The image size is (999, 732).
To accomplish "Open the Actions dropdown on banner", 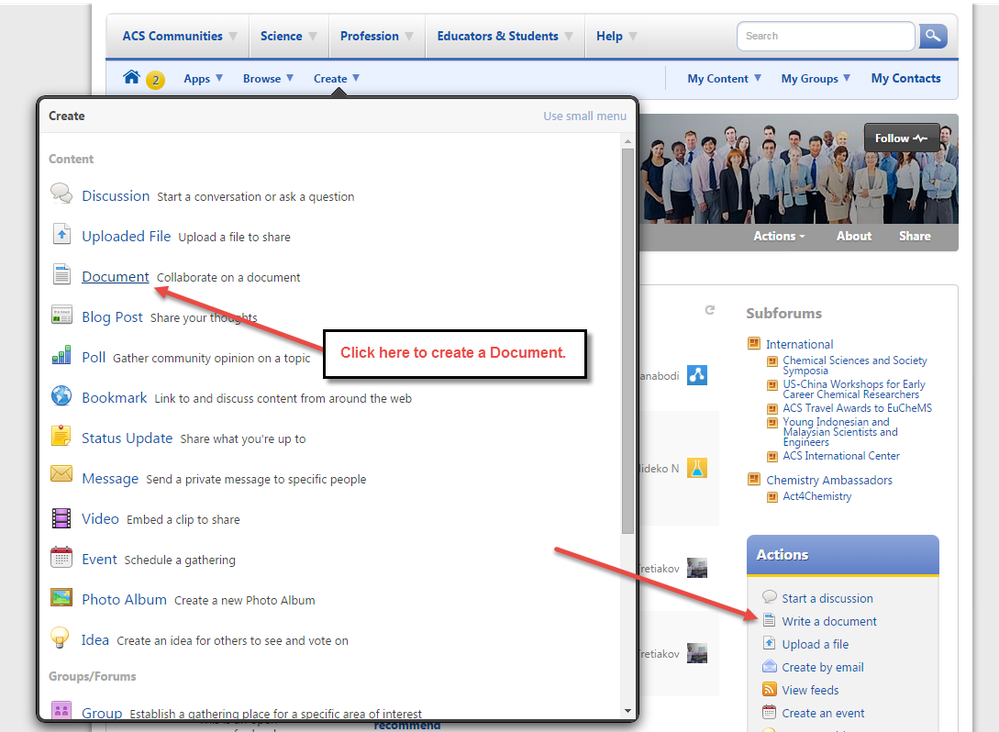I will 779,236.
